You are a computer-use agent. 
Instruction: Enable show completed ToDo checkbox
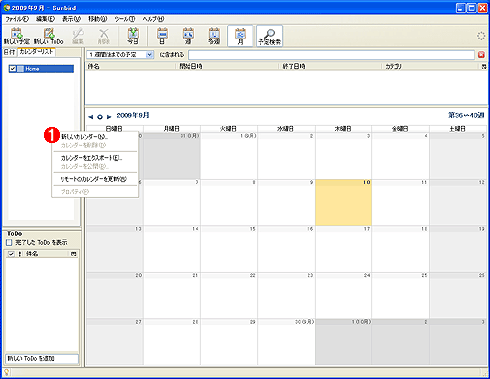9,242
